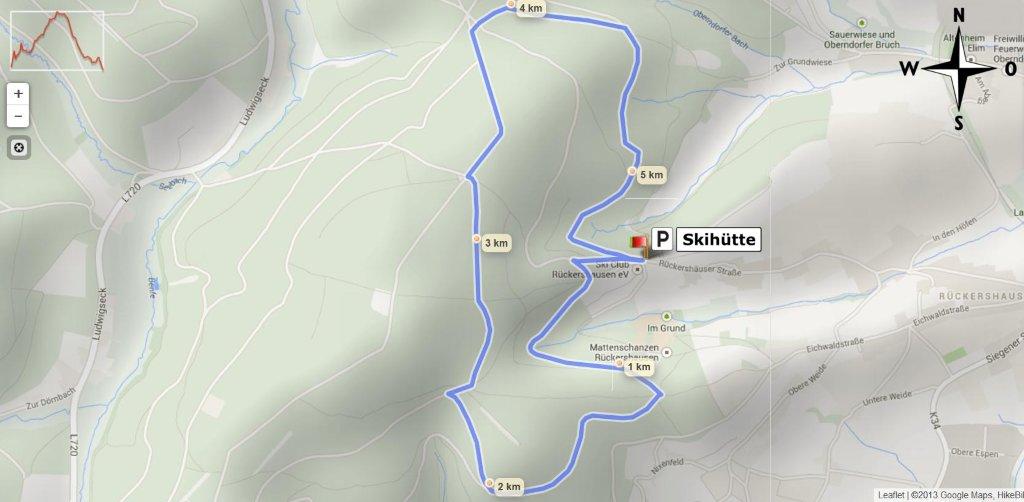Open the Leaflet attribution link

(891, 495)
